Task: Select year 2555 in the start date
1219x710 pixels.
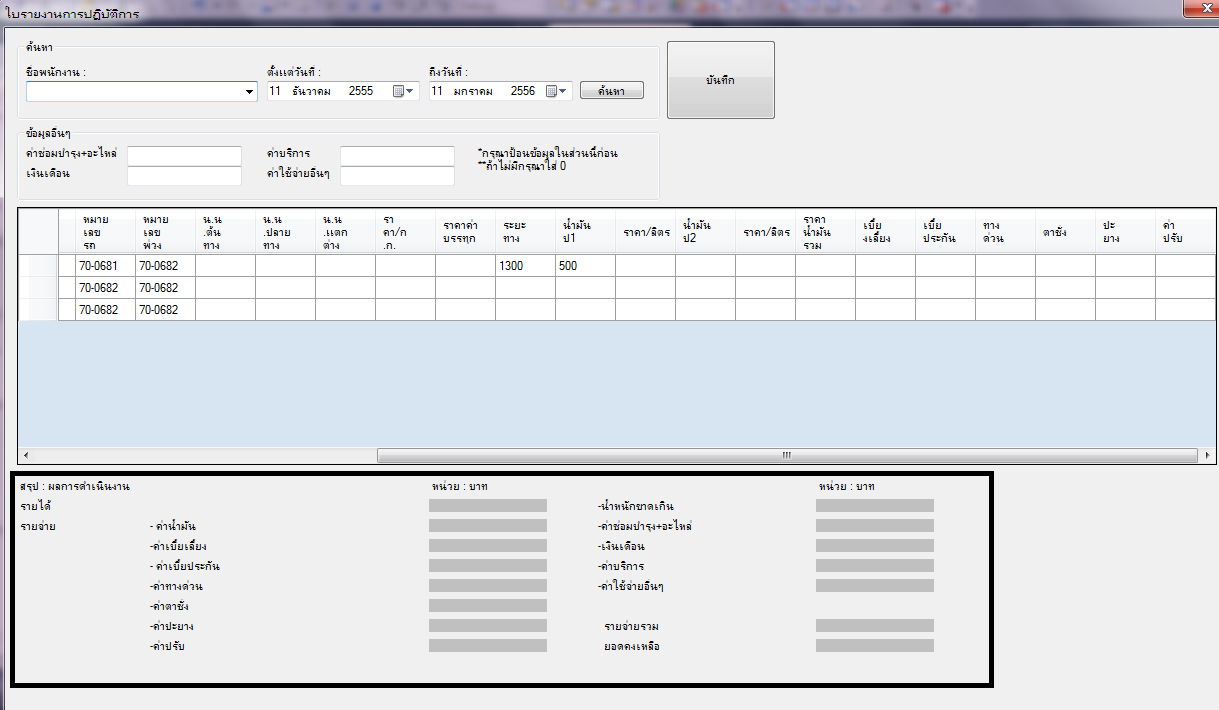Action: pos(361,91)
